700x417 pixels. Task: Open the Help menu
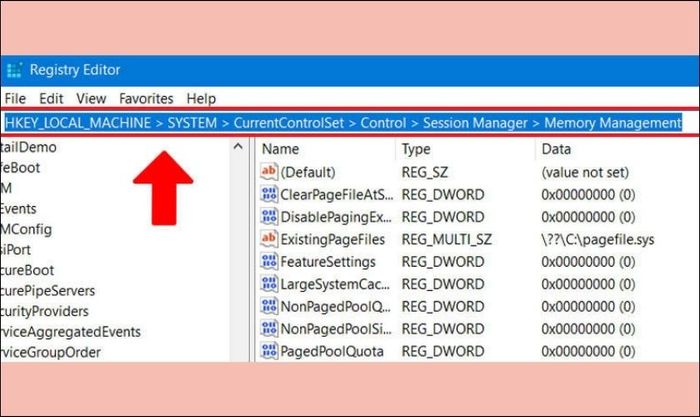(x=201, y=98)
